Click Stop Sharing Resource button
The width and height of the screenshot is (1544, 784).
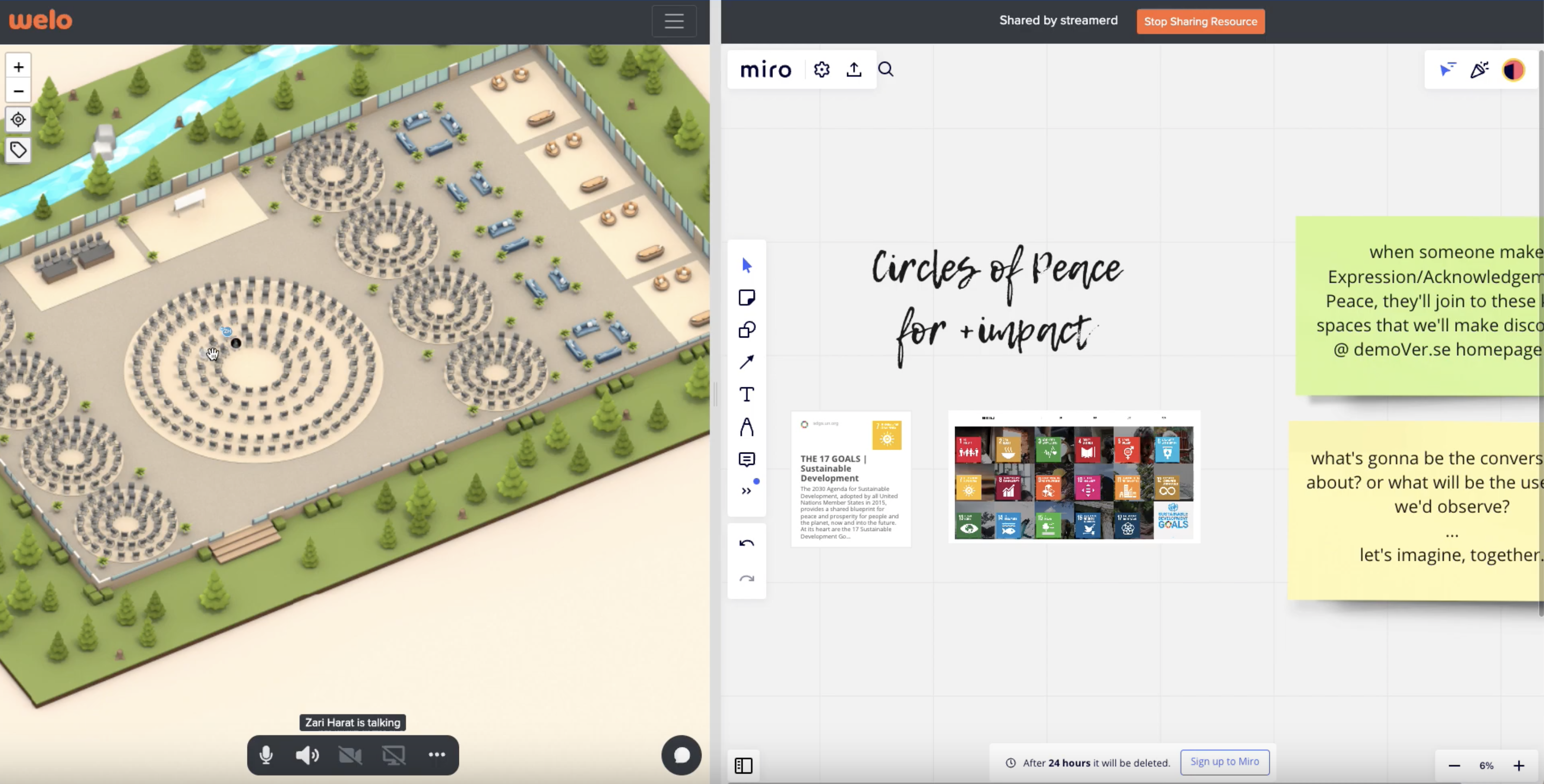click(1200, 22)
